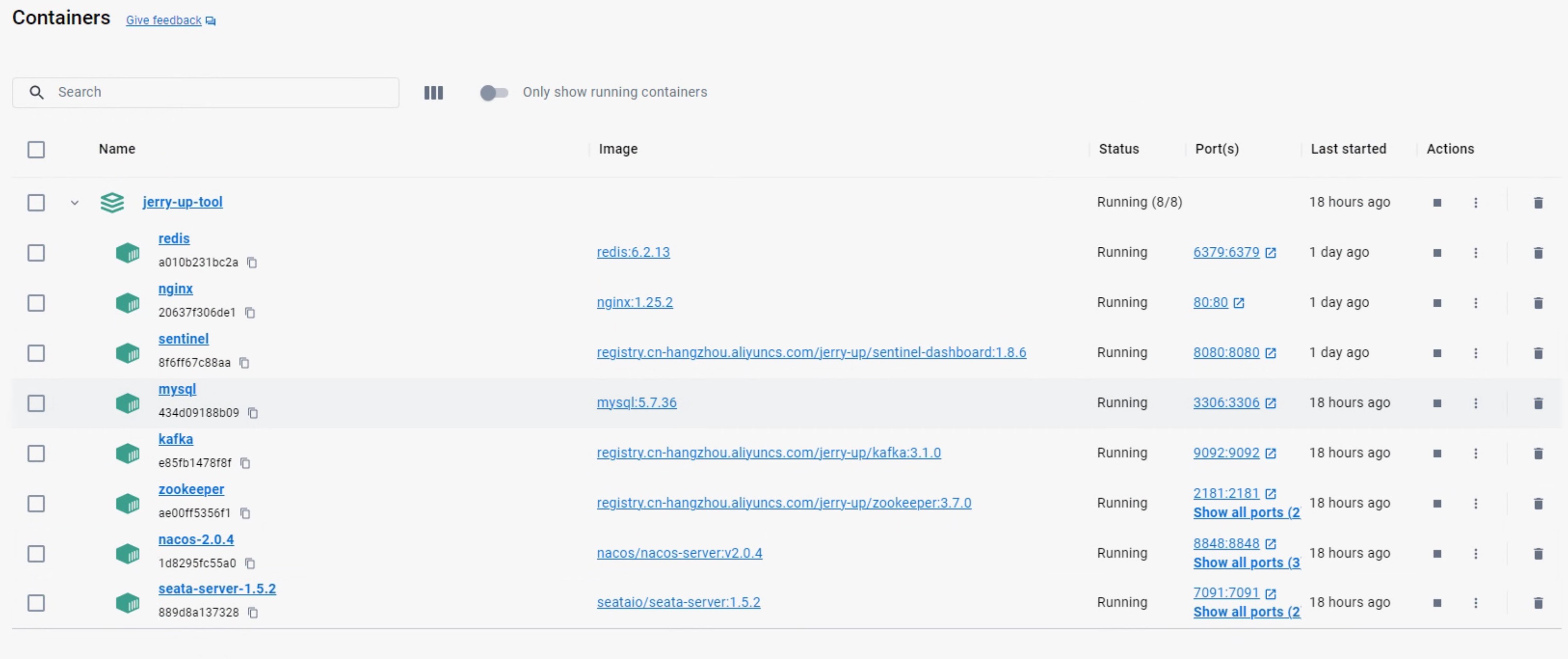Open port 9092:9092 external link icon
The width and height of the screenshot is (1568, 659).
click(x=1270, y=453)
